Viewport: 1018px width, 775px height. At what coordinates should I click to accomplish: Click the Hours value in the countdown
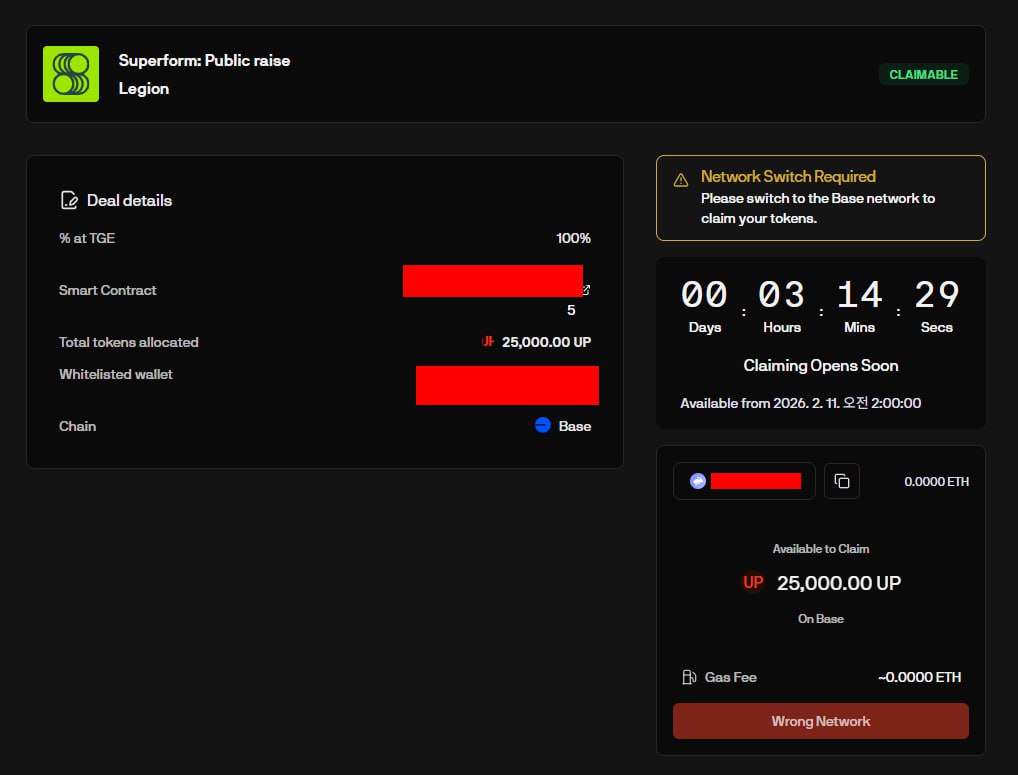pyautogui.click(x=781, y=295)
